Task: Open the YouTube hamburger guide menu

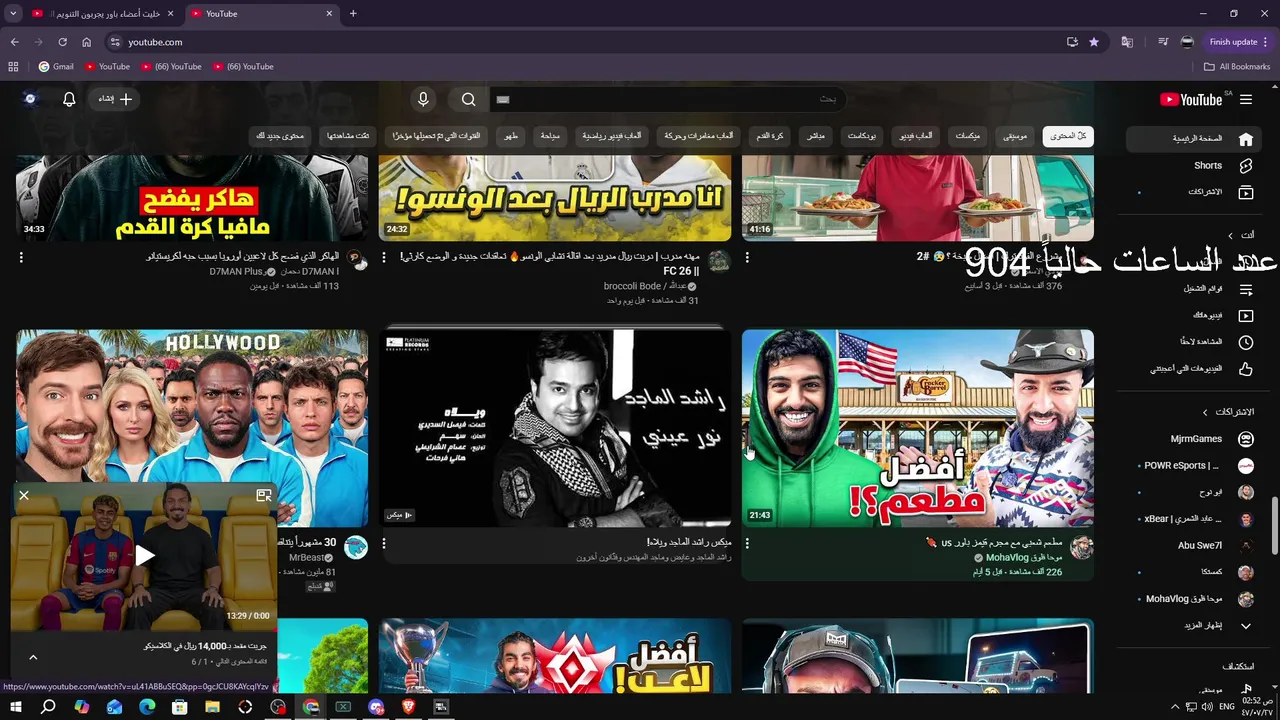Action: click(x=1245, y=99)
